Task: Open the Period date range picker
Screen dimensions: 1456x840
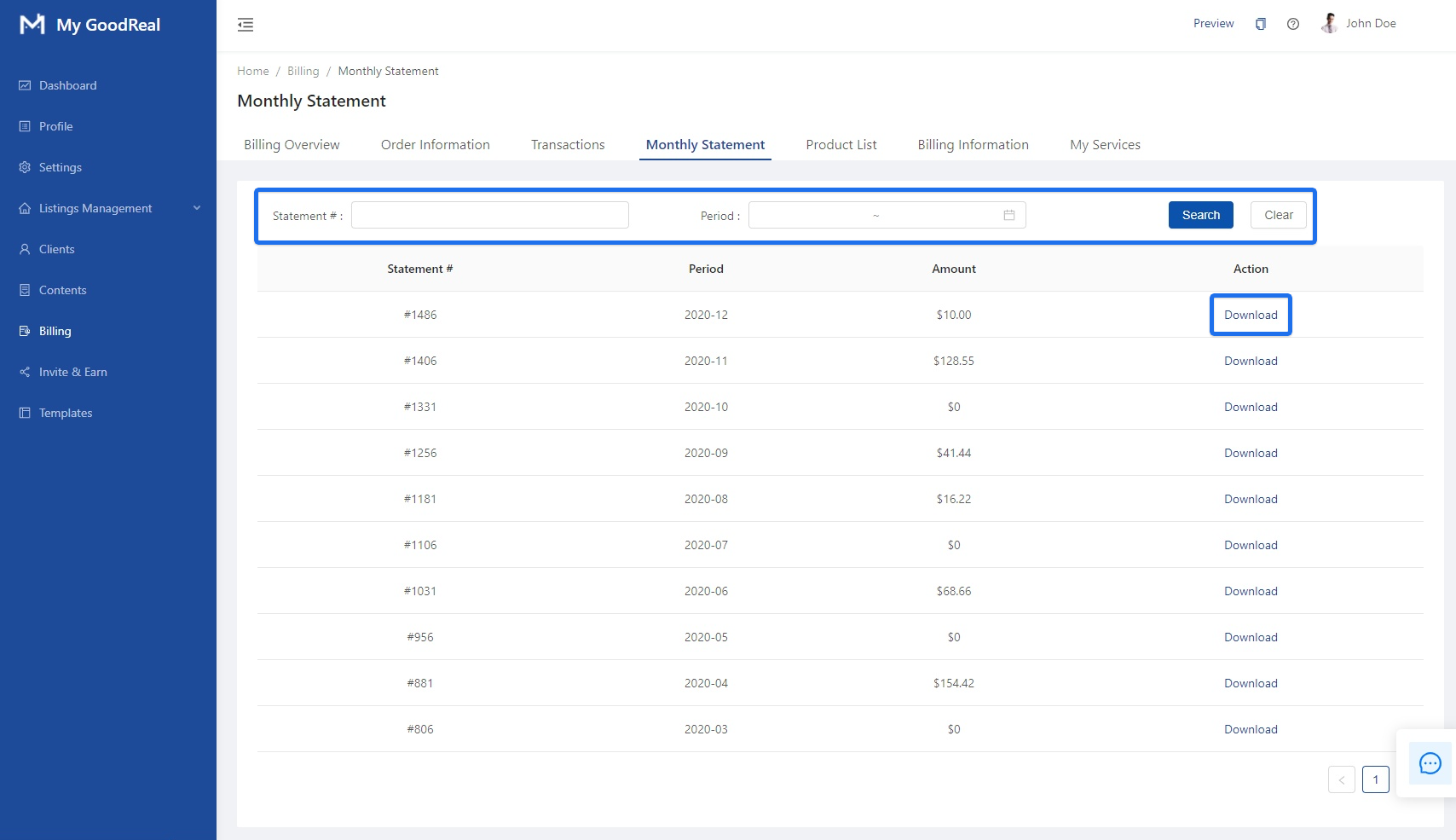Action: [x=876, y=215]
